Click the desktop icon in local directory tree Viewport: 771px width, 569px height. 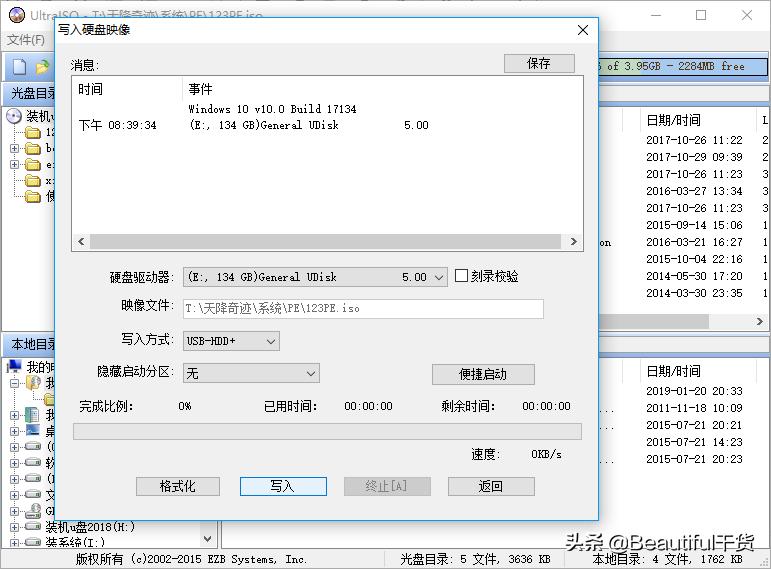(33, 431)
